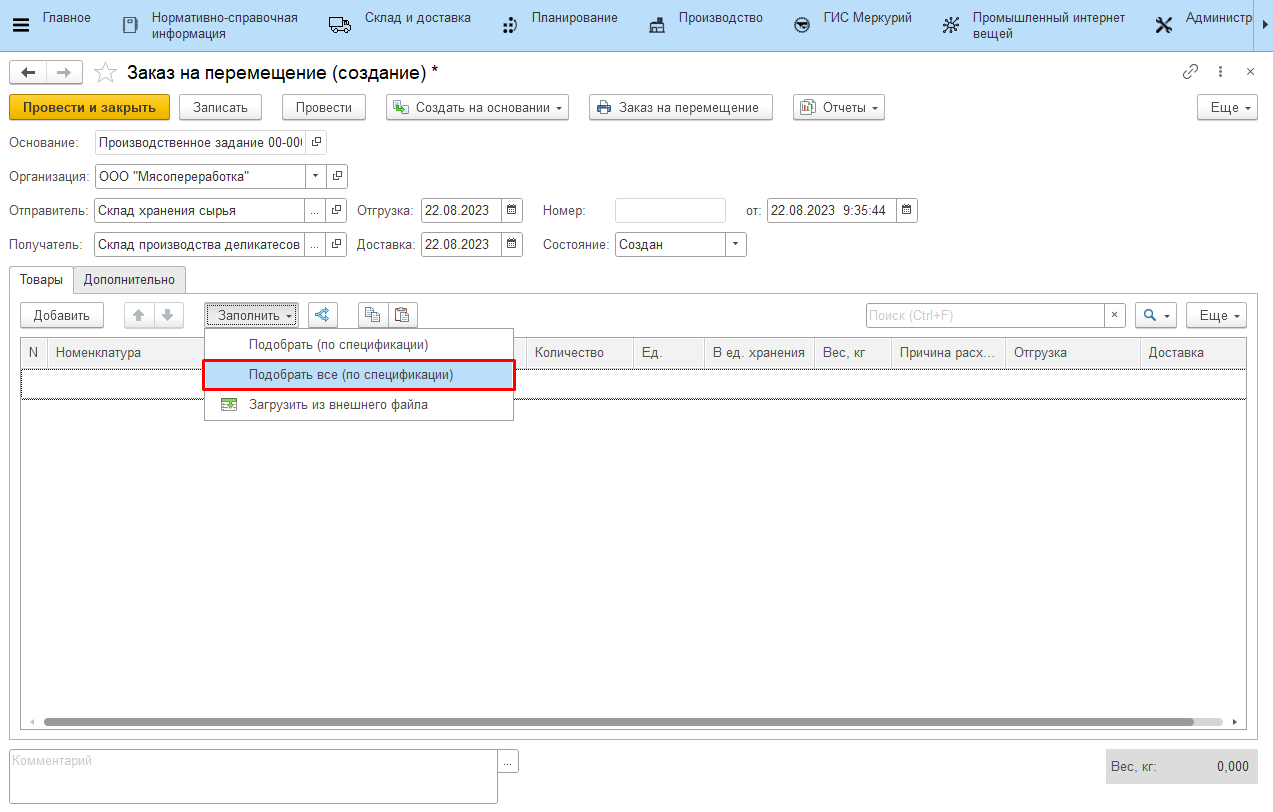
Task: Expand the Организация dropdown arrow
Action: 316,176
